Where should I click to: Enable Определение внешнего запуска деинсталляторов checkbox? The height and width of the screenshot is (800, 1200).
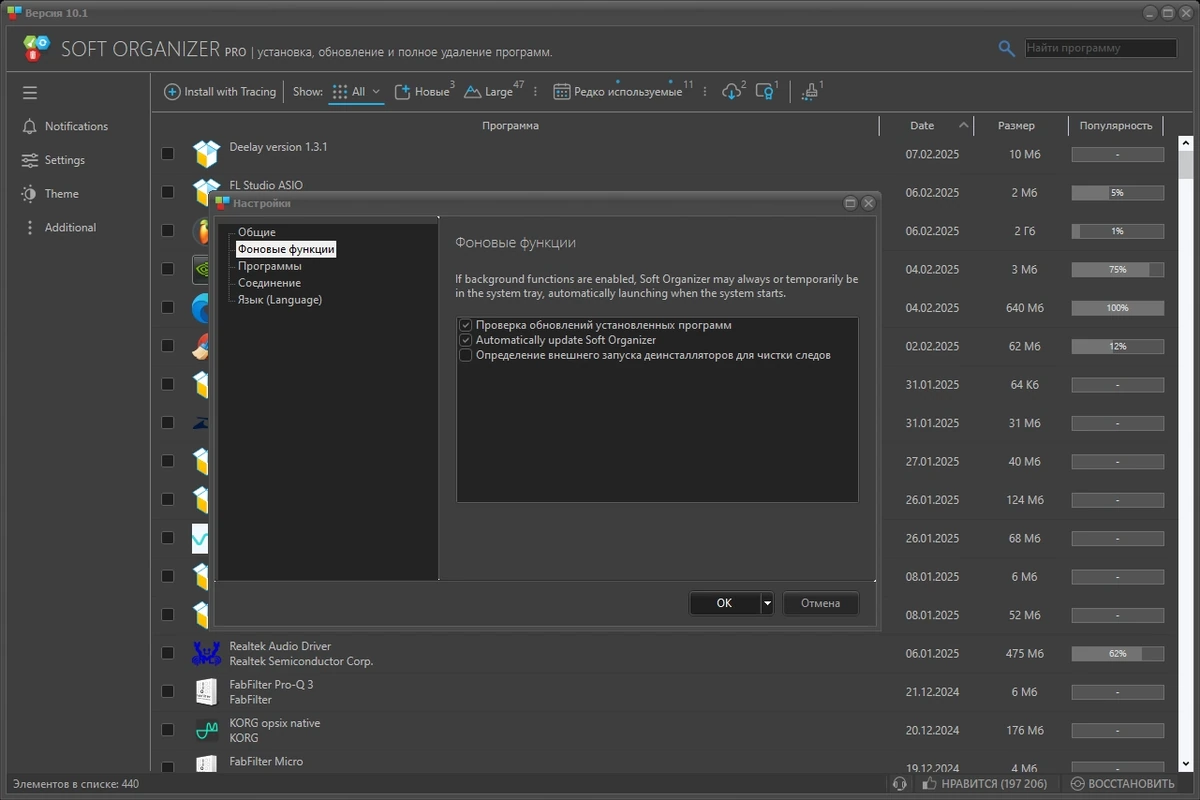click(465, 355)
